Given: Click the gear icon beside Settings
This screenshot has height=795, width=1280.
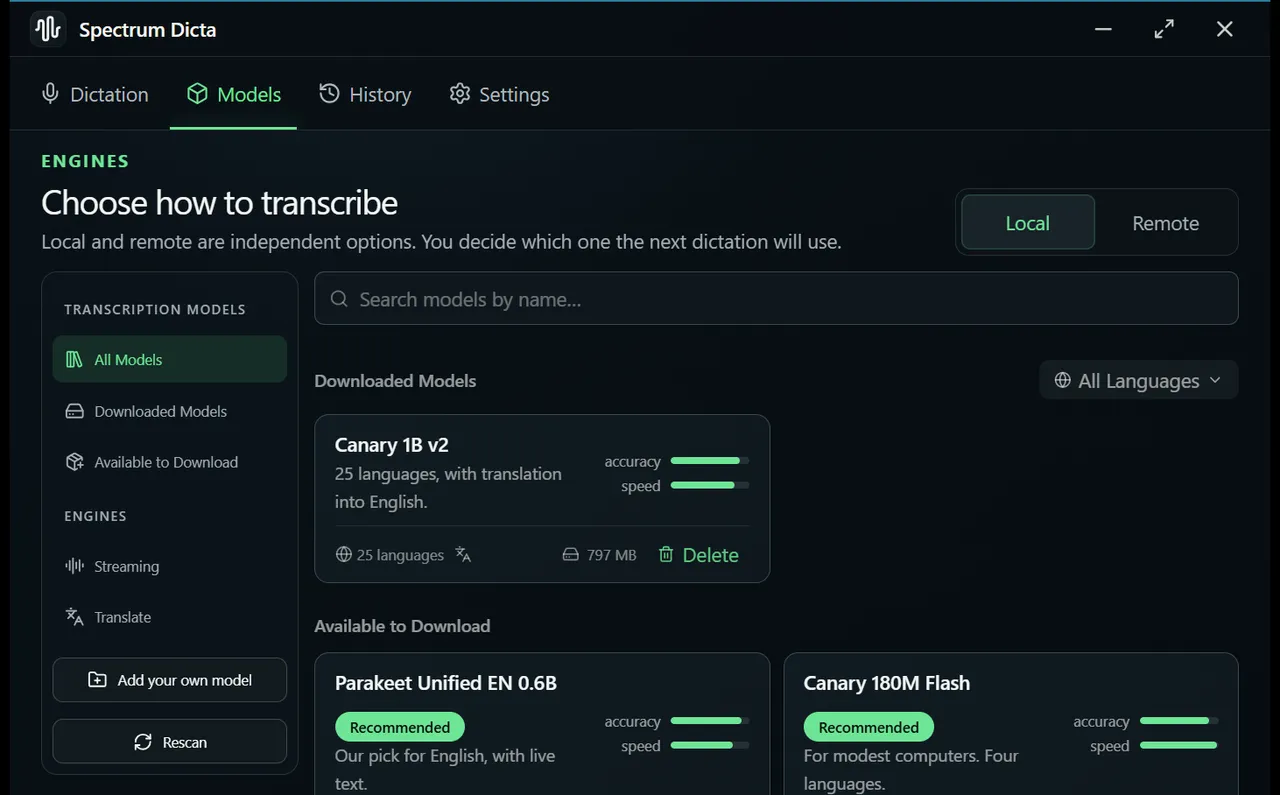Looking at the screenshot, I should tap(460, 94).
